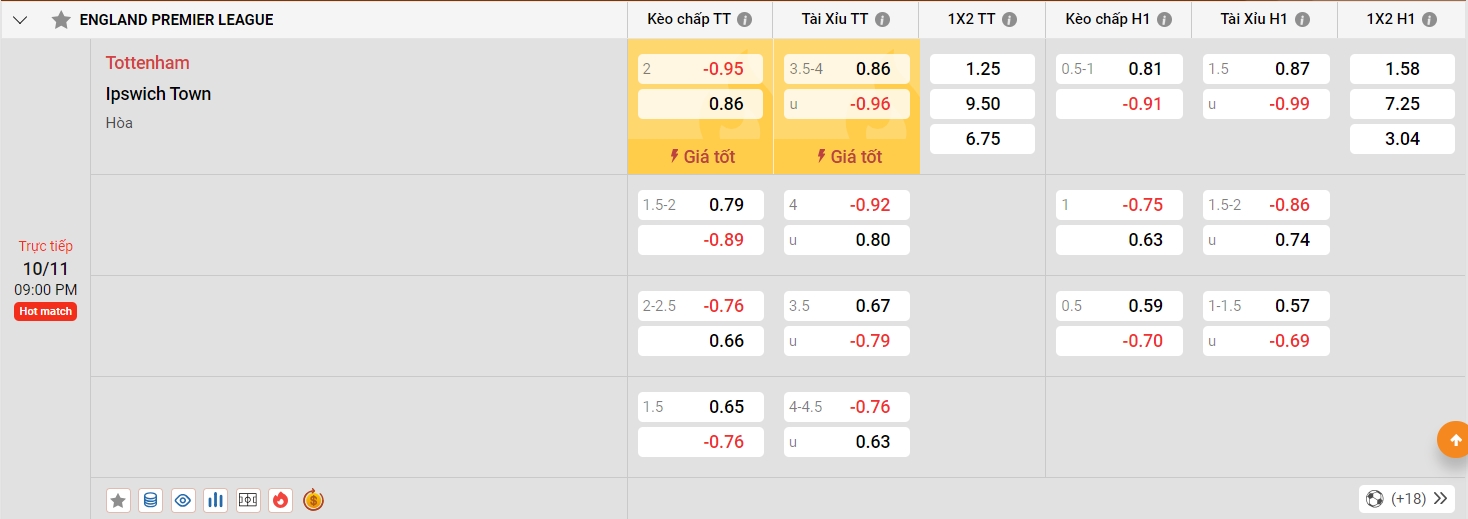Collapse the England Premier League section chevron

pos(21,20)
